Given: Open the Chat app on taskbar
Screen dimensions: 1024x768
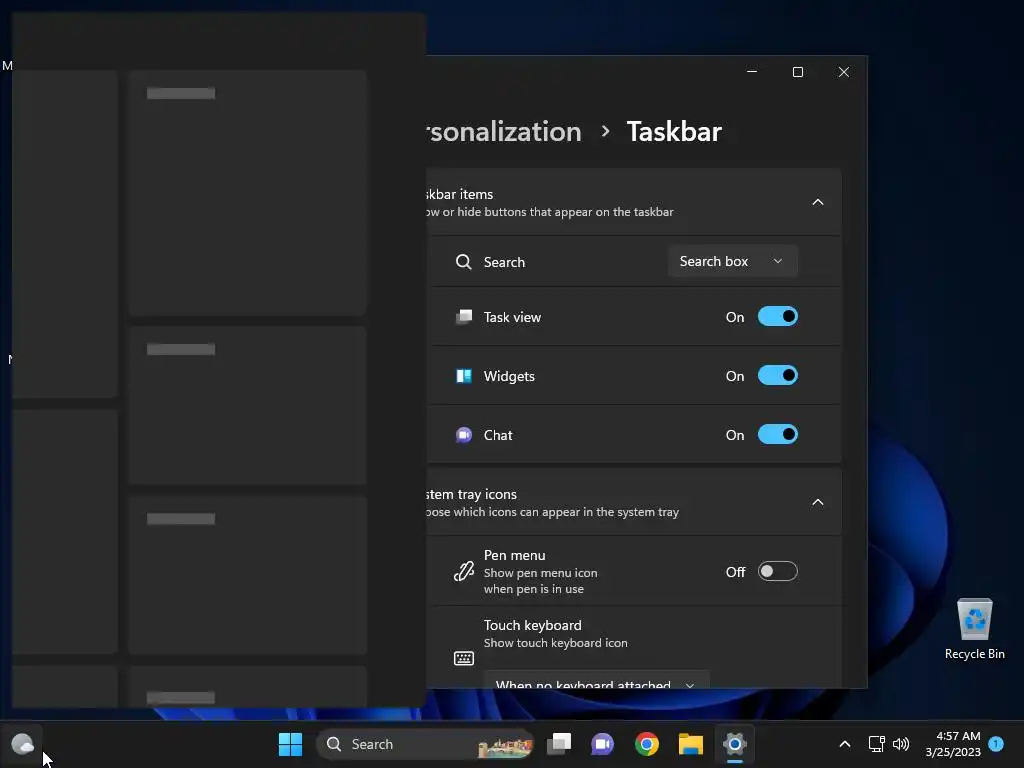Looking at the screenshot, I should coord(602,744).
